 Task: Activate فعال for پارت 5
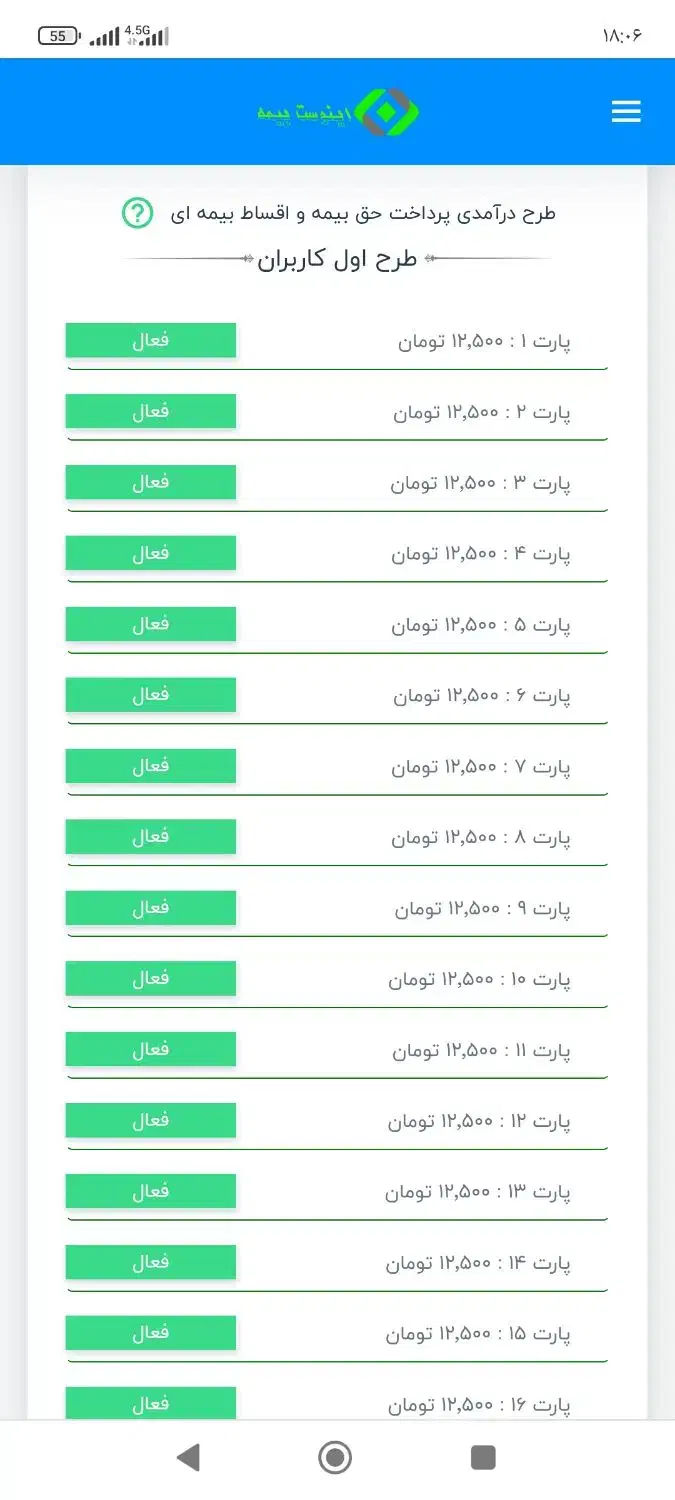150,623
